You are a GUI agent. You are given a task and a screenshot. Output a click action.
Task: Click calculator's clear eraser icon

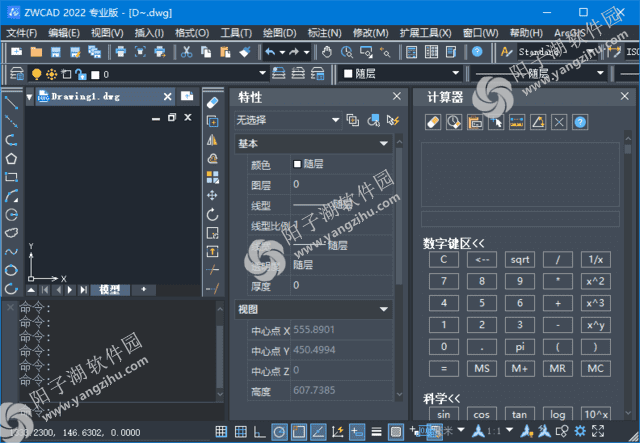point(433,122)
